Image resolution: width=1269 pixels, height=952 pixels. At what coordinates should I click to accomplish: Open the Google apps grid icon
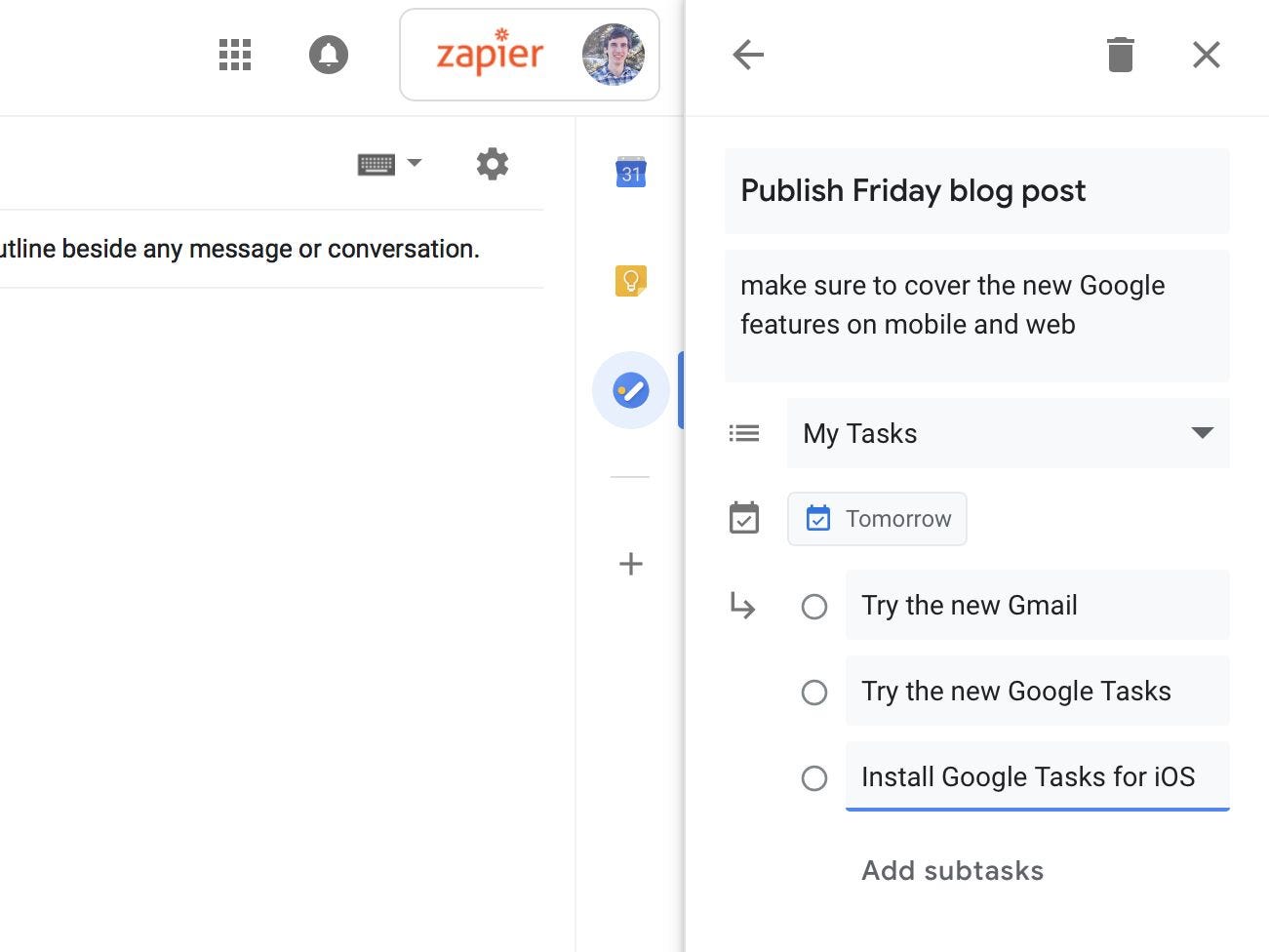pos(234,55)
